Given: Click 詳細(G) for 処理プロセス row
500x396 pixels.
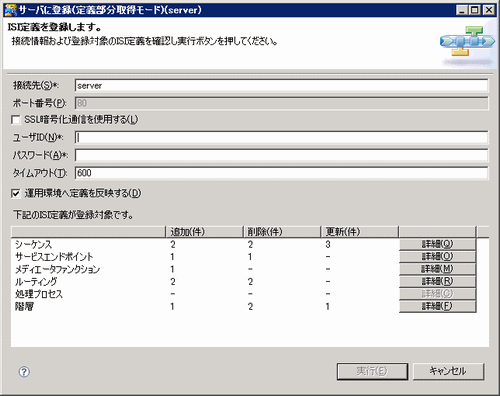Looking at the screenshot, I should click(x=437, y=294).
